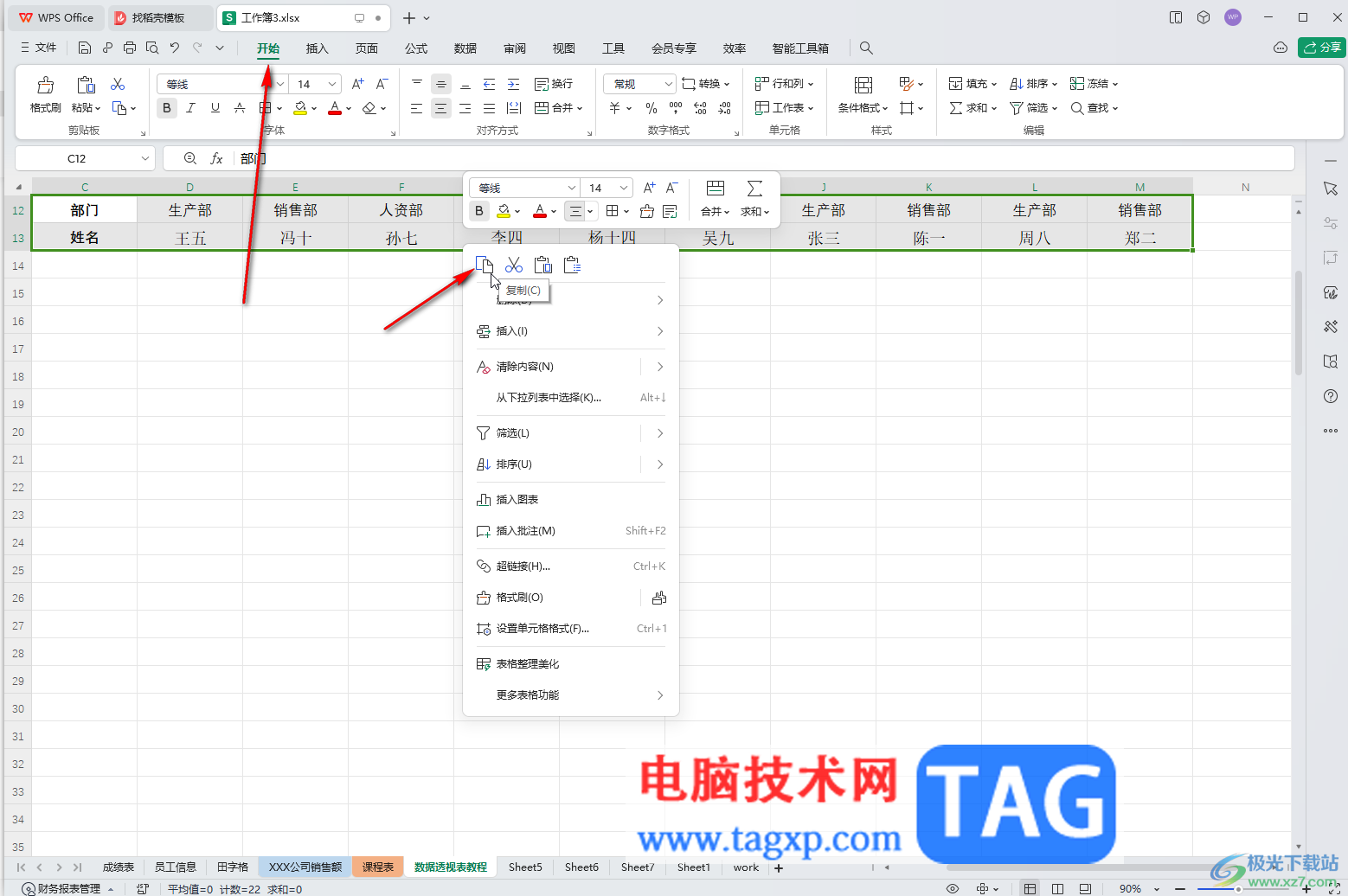This screenshot has width=1348, height=896.
Task: Toggle Italic in the ribbon
Action: pos(191,108)
